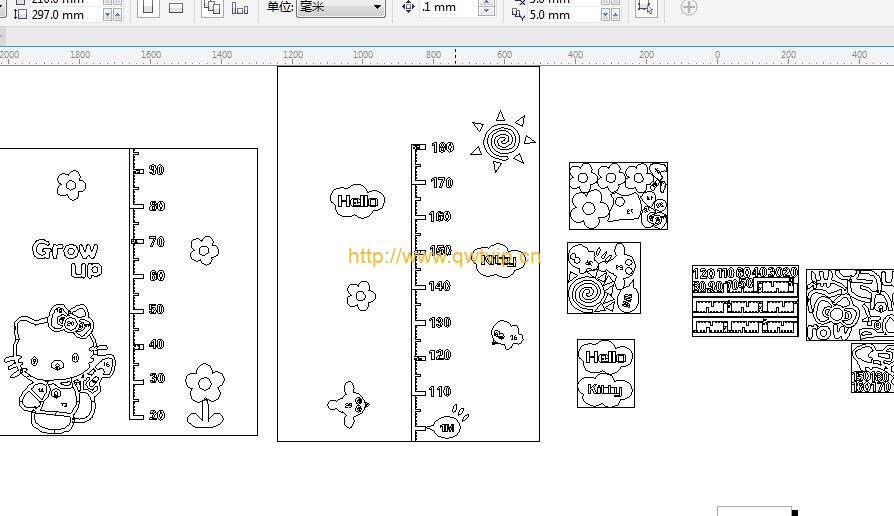Select nested numbers and rulers panel

[745, 300]
